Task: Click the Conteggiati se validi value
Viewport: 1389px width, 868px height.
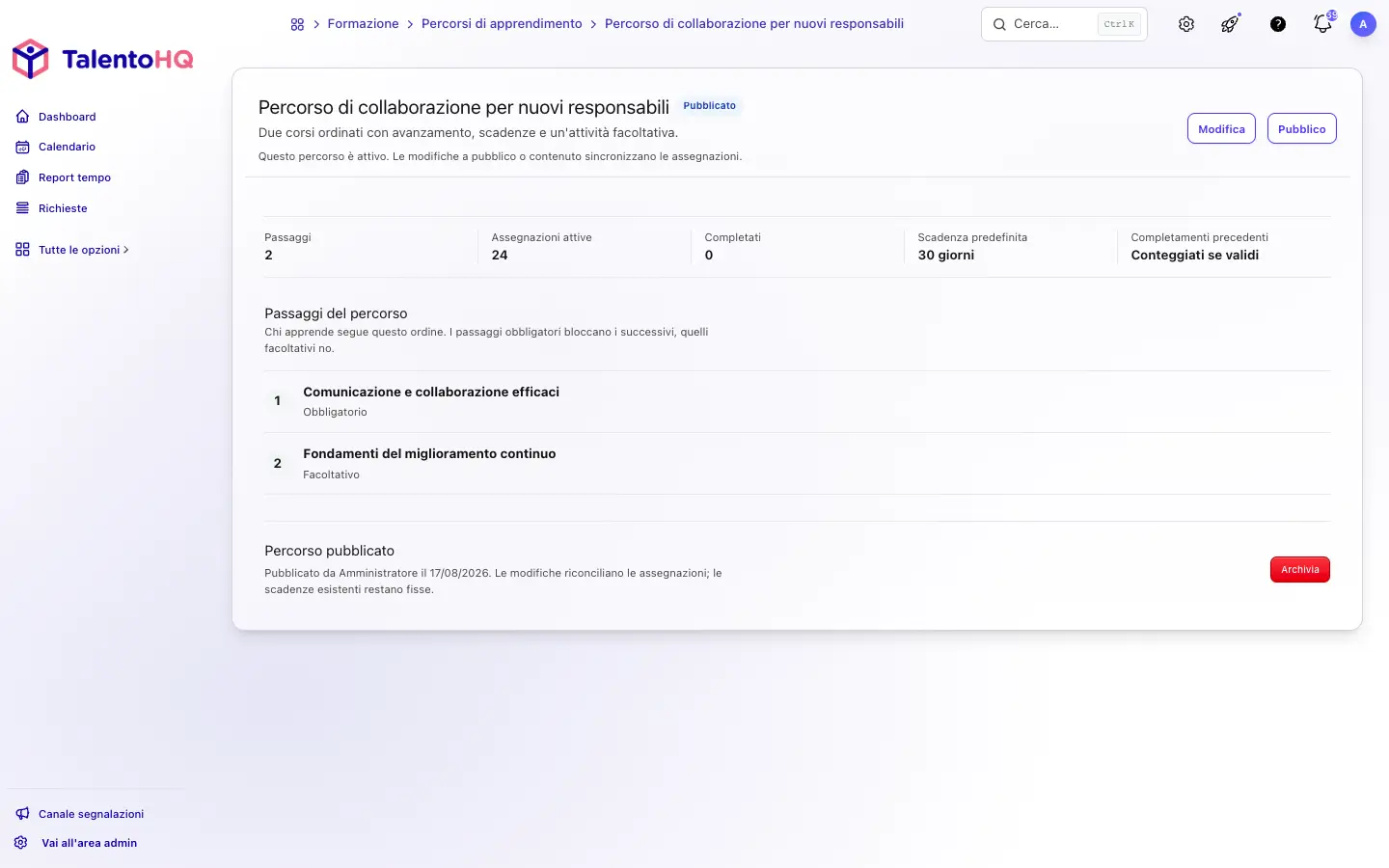Action: click(1195, 256)
